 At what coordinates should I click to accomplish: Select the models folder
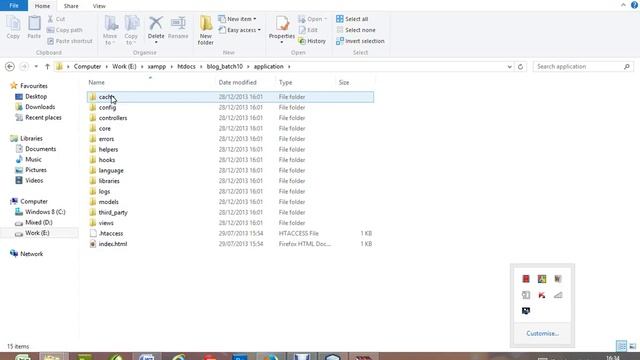[x=230, y=202]
